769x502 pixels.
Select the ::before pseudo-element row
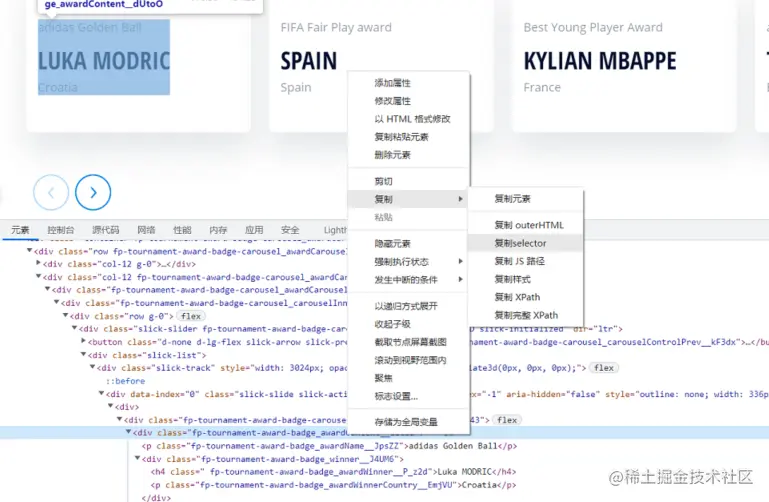tap(126, 381)
